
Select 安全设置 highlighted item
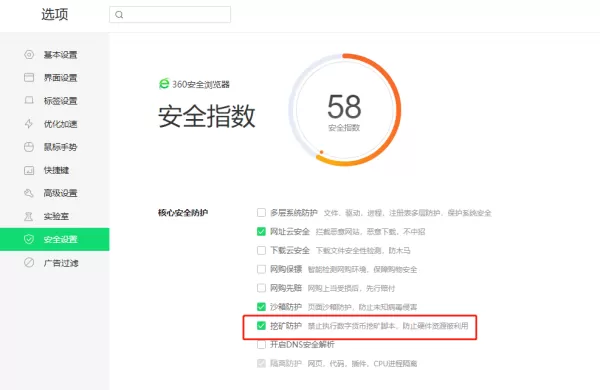55,239
